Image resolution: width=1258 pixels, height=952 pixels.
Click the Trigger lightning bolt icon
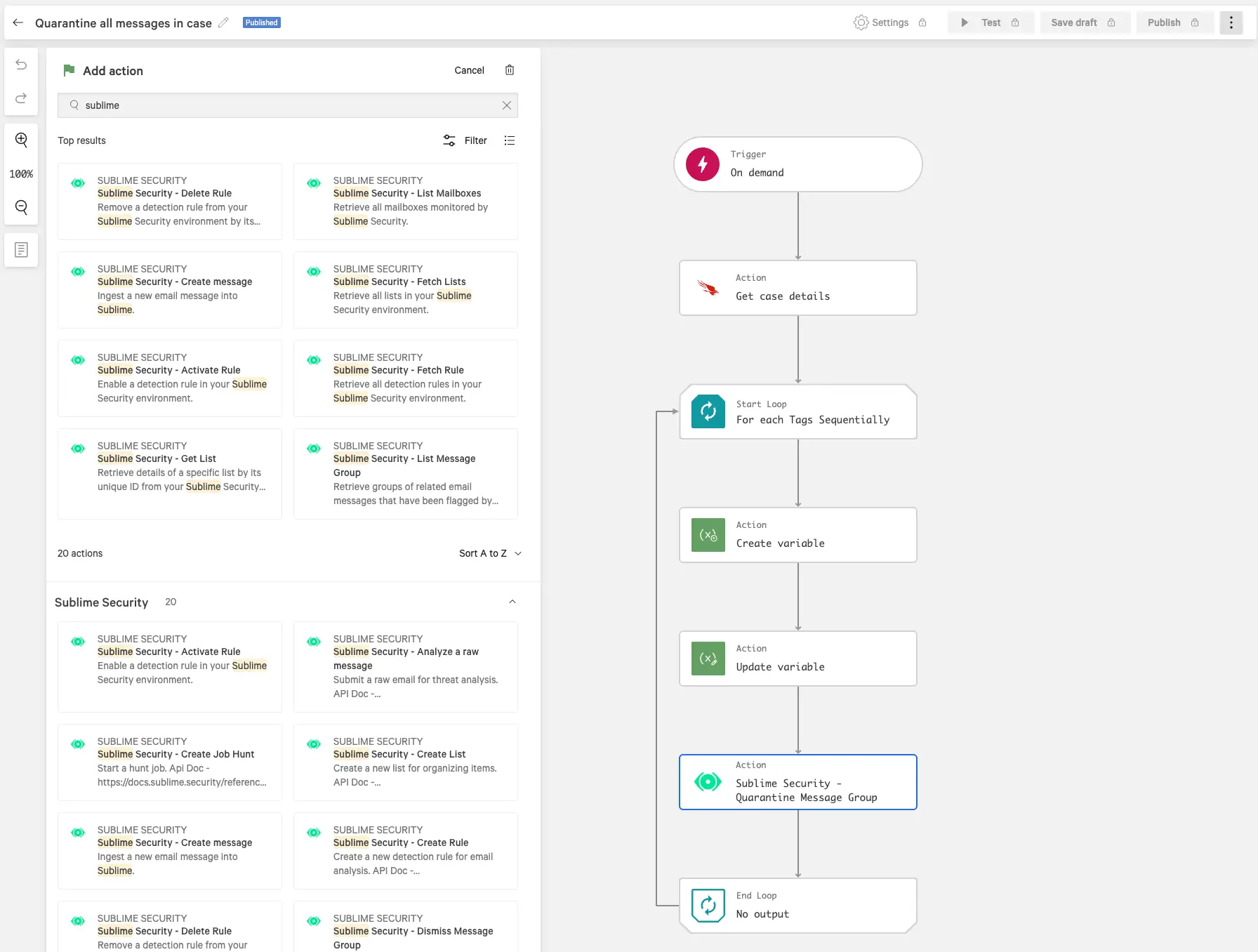click(703, 164)
